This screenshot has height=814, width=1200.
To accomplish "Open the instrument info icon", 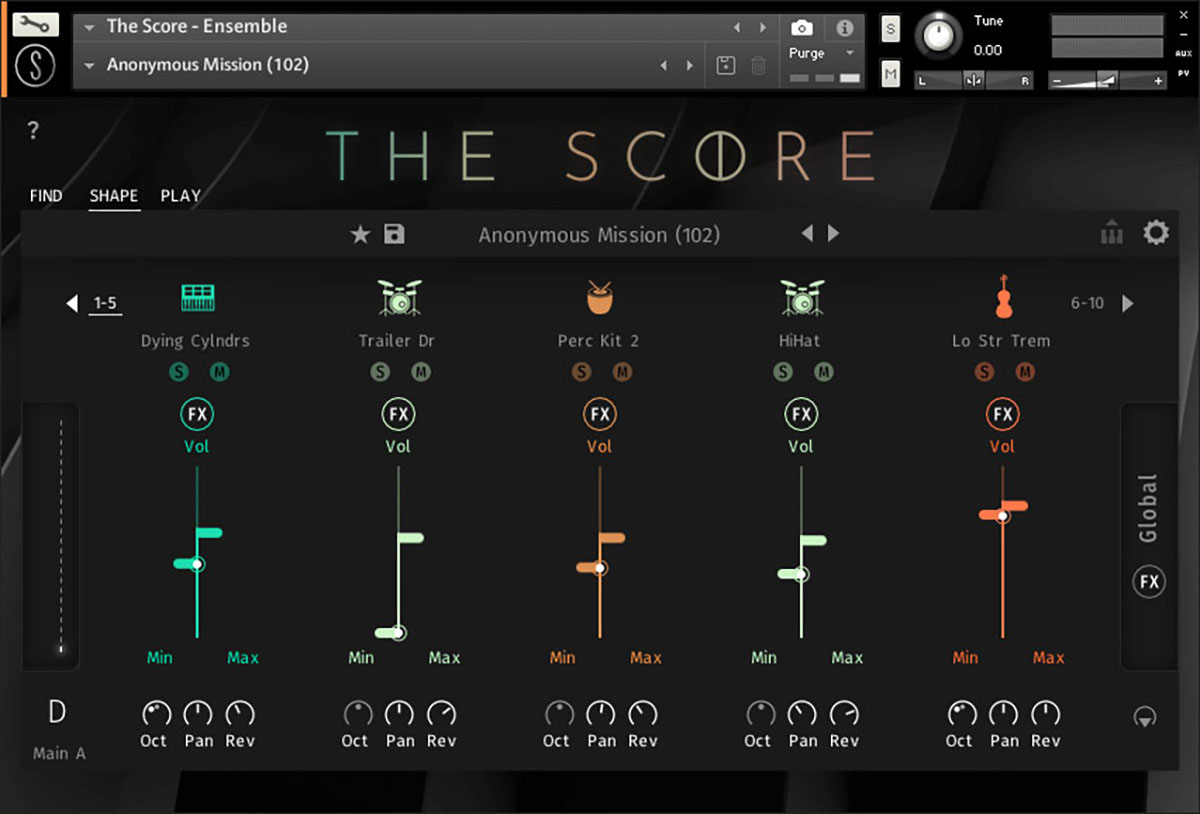I will tap(845, 28).
